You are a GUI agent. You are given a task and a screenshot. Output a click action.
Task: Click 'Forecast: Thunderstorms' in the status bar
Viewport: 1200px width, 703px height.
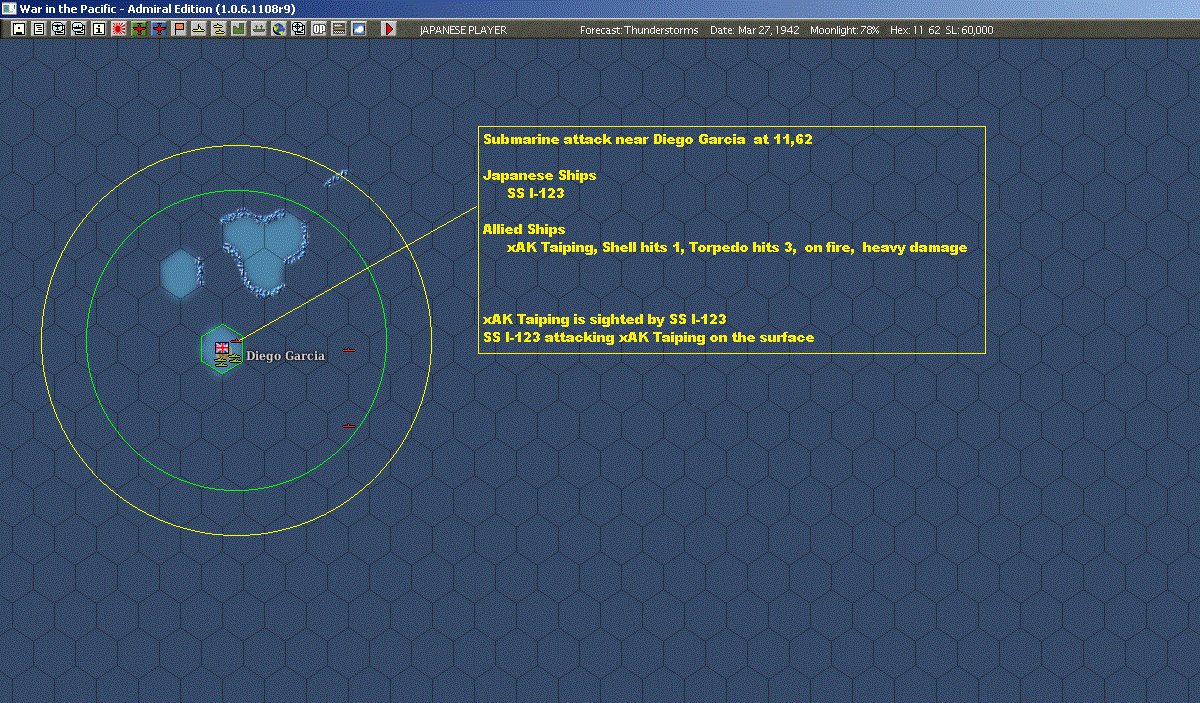pos(639,30)
